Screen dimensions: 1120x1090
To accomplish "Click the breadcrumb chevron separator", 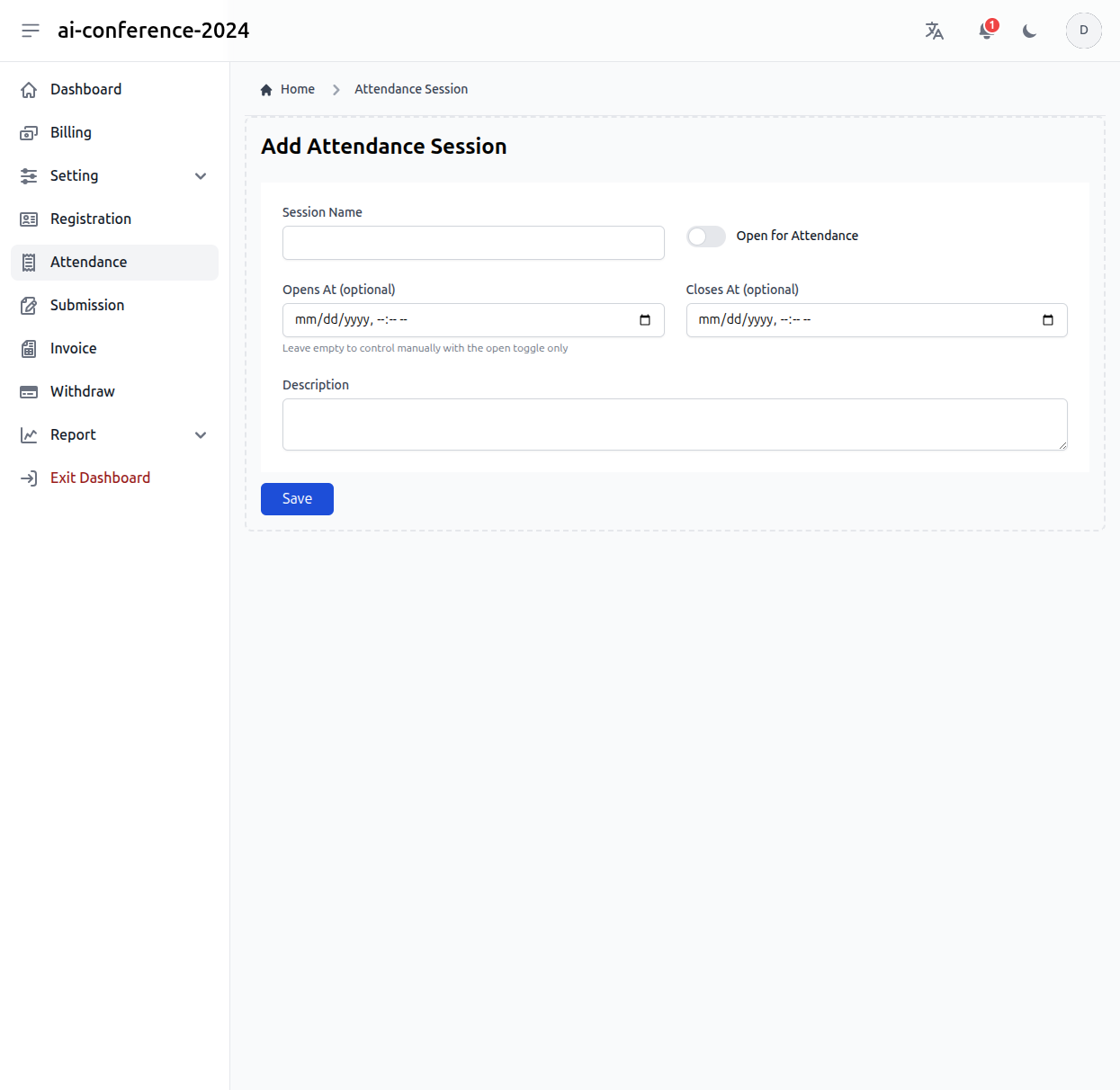I will click(336, 90).
